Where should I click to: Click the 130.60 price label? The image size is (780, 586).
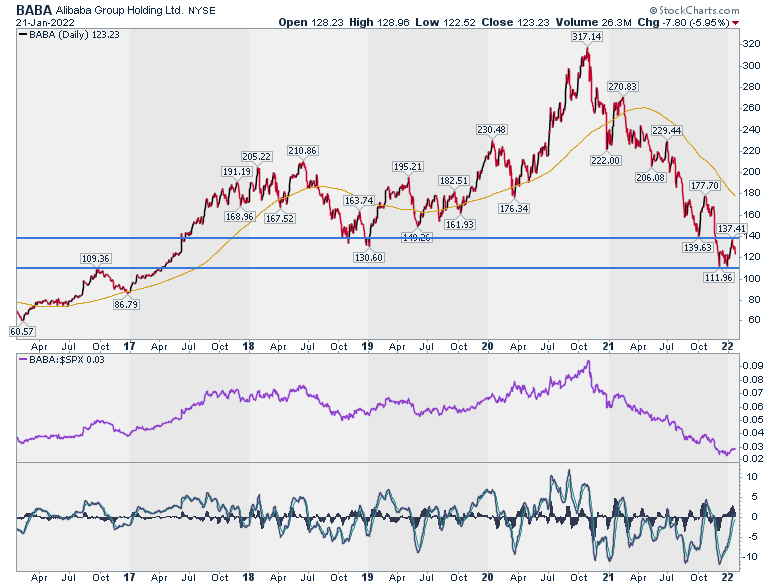[x=369, y=257]
